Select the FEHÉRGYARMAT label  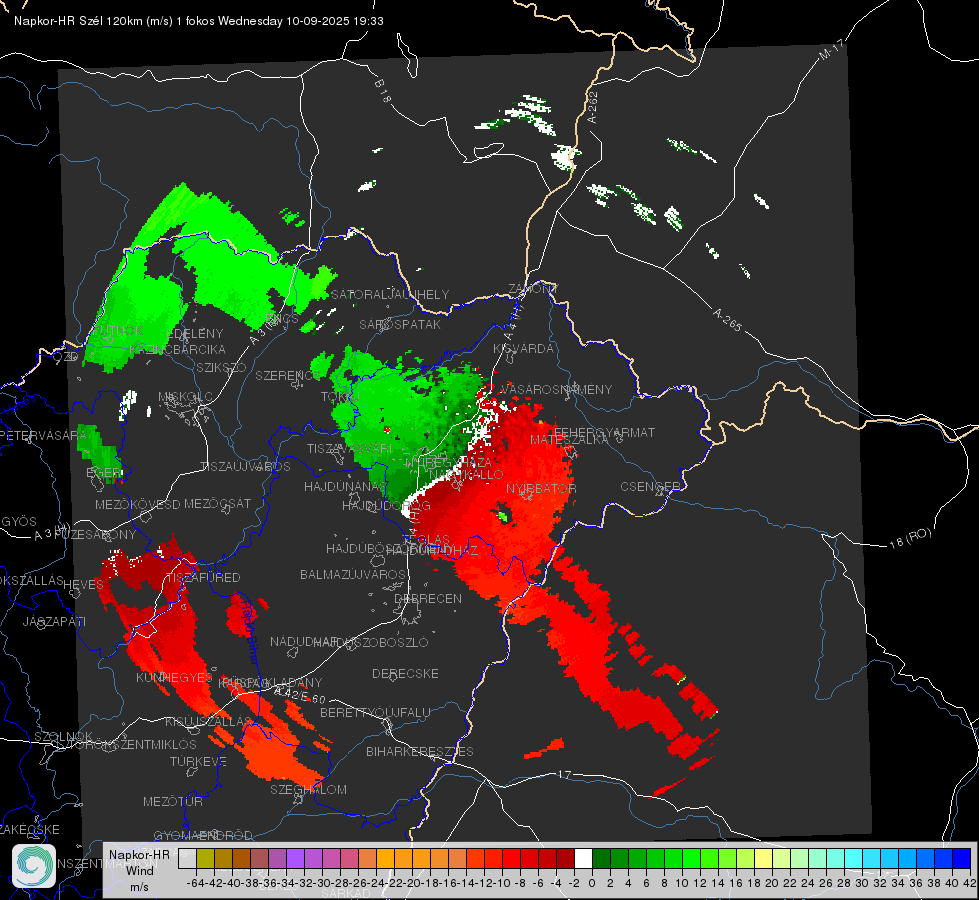(604, 432)
